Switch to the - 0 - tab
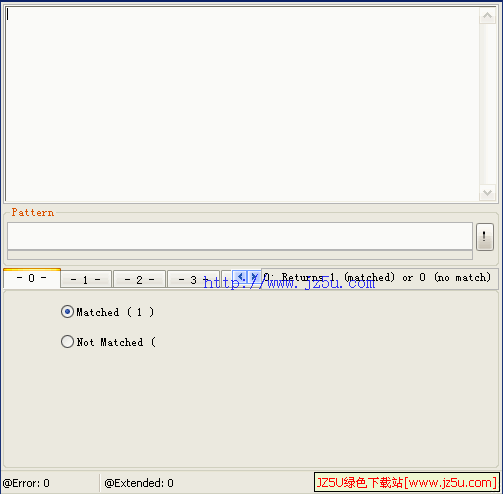 point(32,278)
